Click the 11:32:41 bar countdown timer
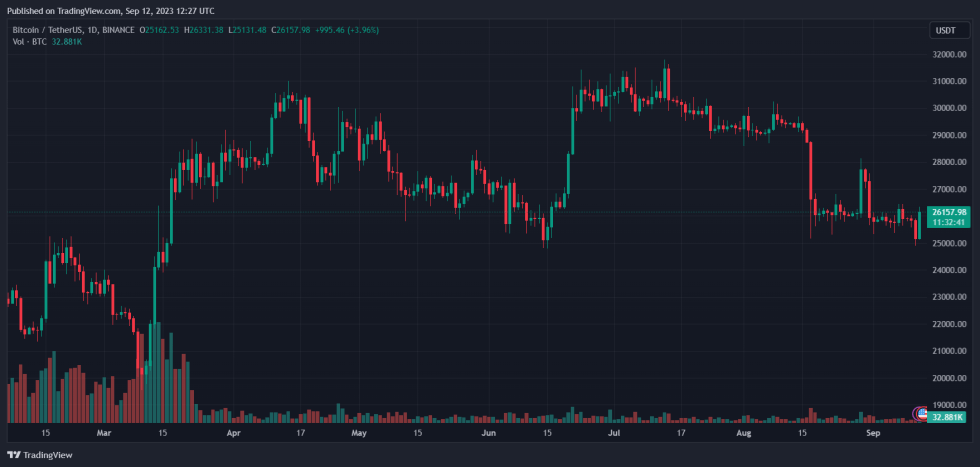 [947, 223]
